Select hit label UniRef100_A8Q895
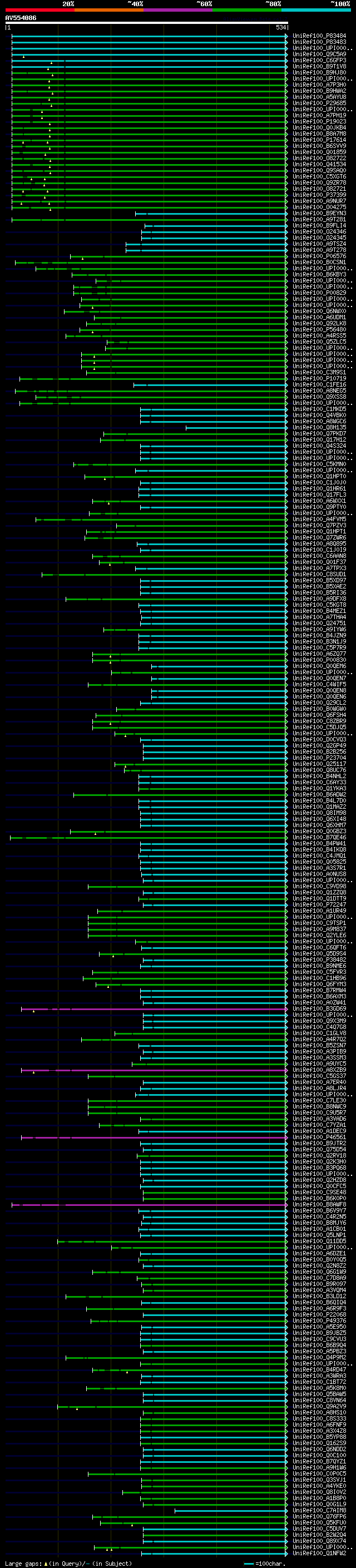Viewport: 356px width, 1568px height. click(x=319, y=543)
